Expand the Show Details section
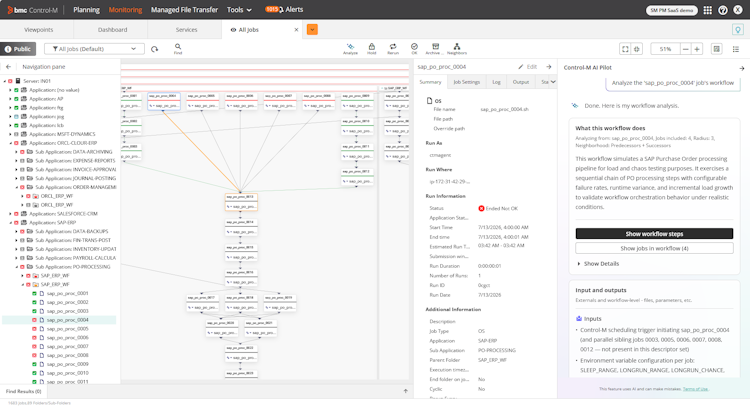750x406 pixels. [598, 263]
